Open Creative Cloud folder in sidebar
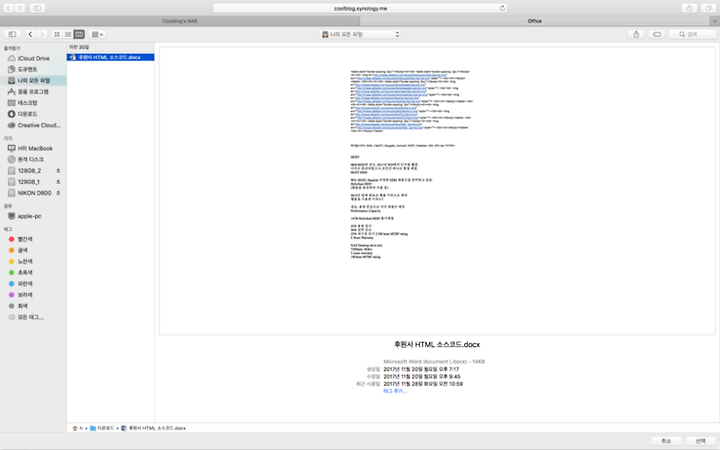This screenshot has width=720, height=450. point(33,125)
